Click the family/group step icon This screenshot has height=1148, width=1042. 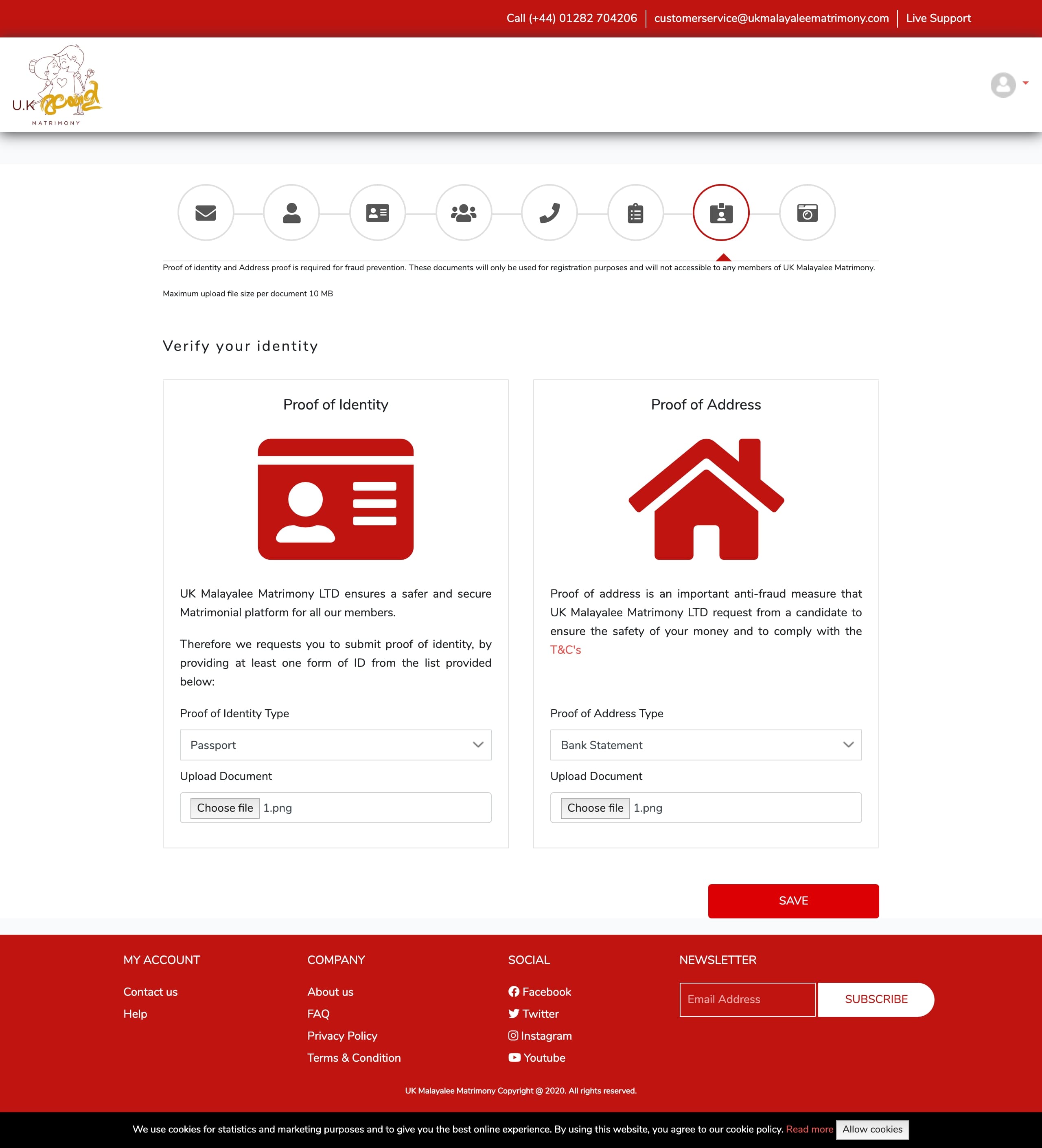point(463,212)
